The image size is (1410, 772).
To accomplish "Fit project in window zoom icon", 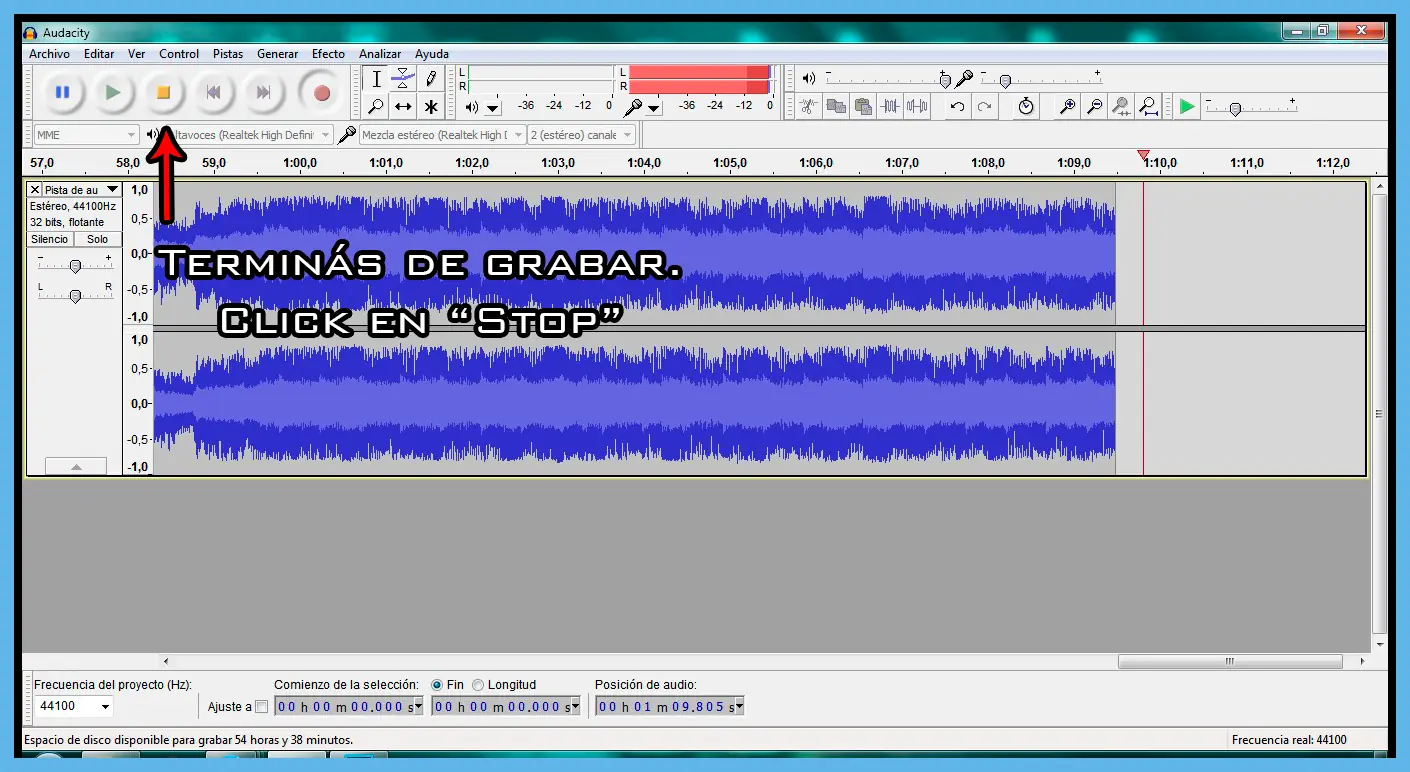I will tap(1149, 106).
